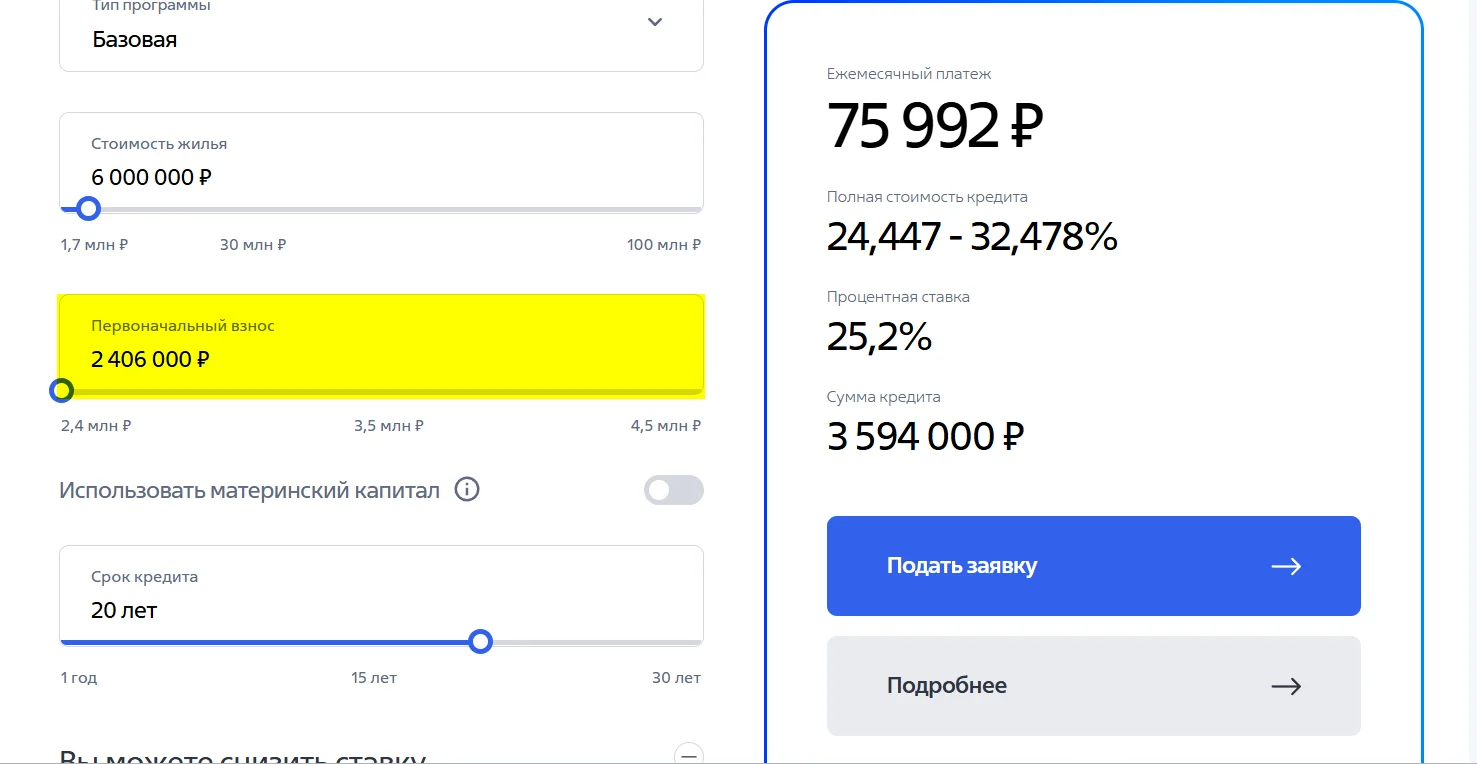Open the Тип программы dropdown chevron

(655, 22)
